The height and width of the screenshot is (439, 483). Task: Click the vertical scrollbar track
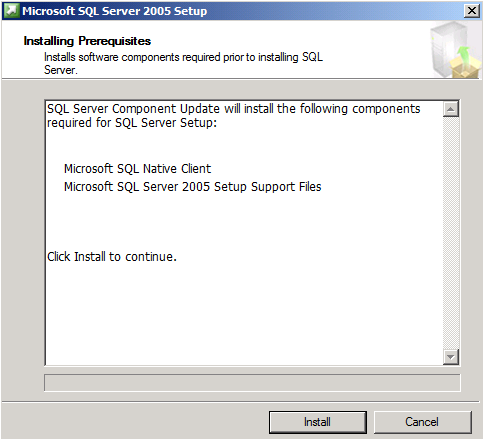pyautogui.click(x=451, y=233)
